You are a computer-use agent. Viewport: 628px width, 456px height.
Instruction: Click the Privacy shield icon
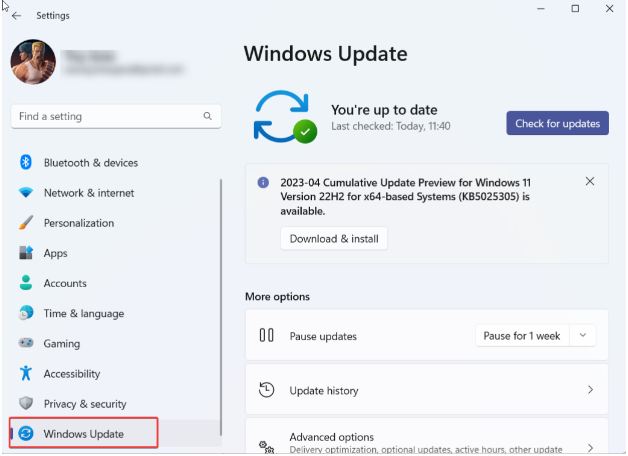pos(26,403)
